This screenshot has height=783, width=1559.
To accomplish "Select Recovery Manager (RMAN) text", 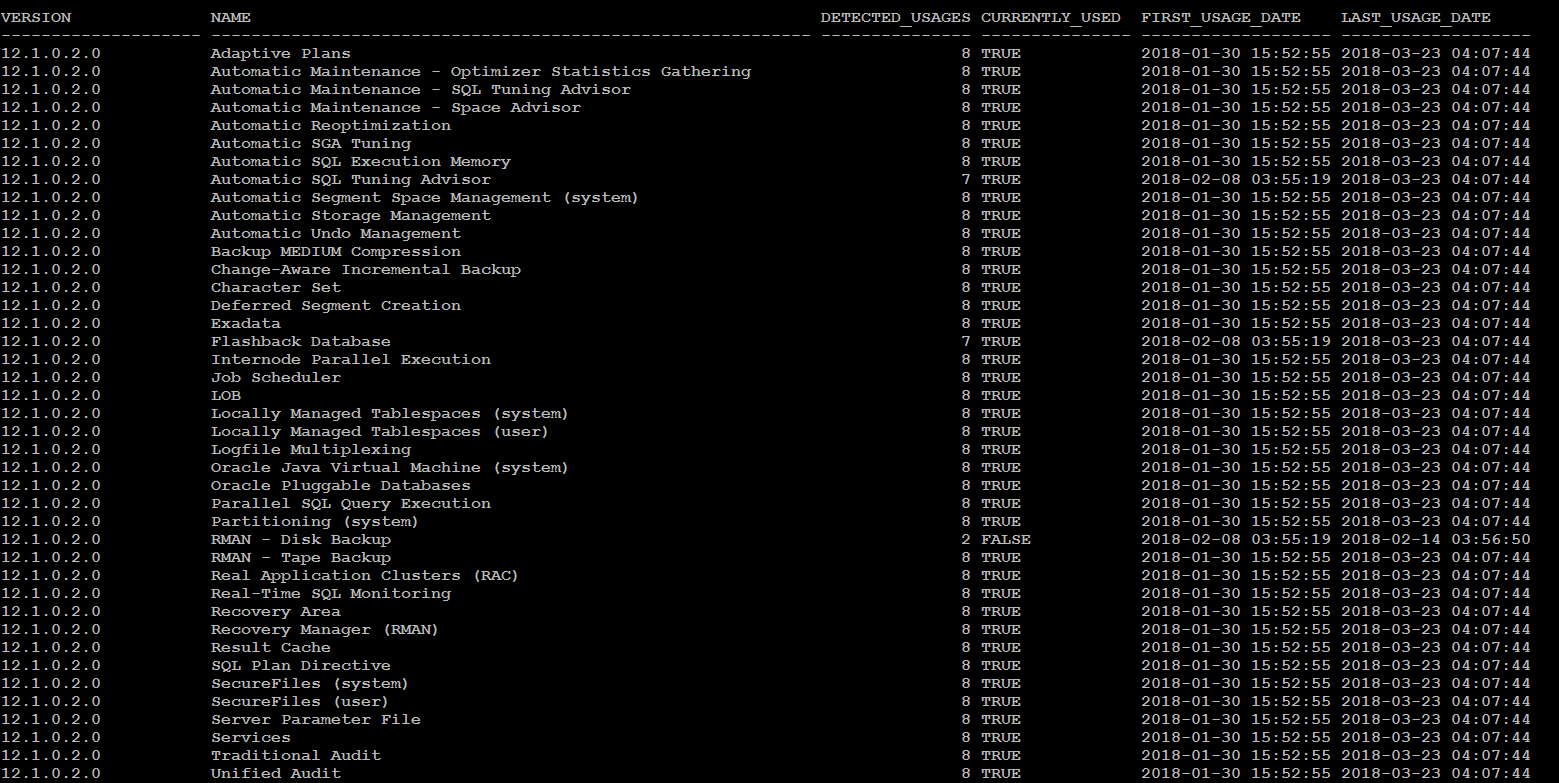I will tap(325, 629).
